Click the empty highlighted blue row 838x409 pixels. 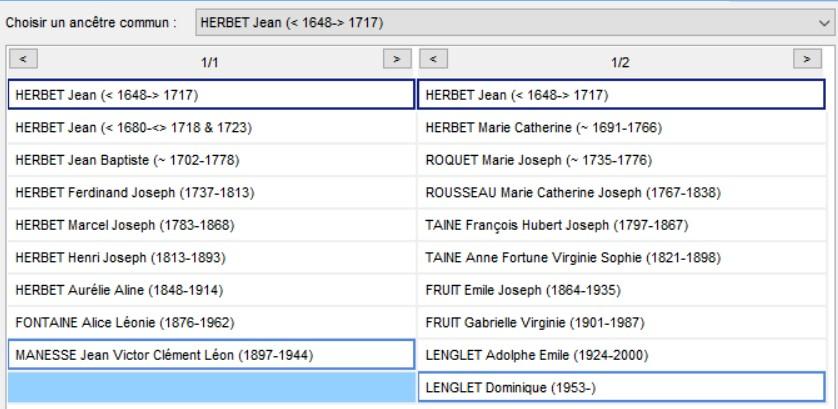coord(212,388)
